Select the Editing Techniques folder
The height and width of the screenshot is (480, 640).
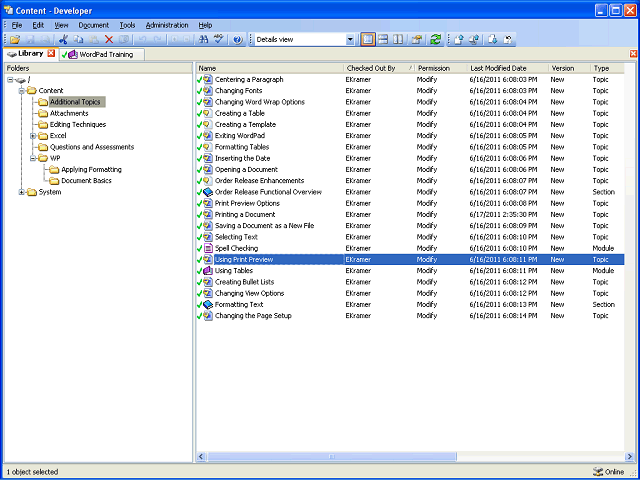[x=78, y=124]
